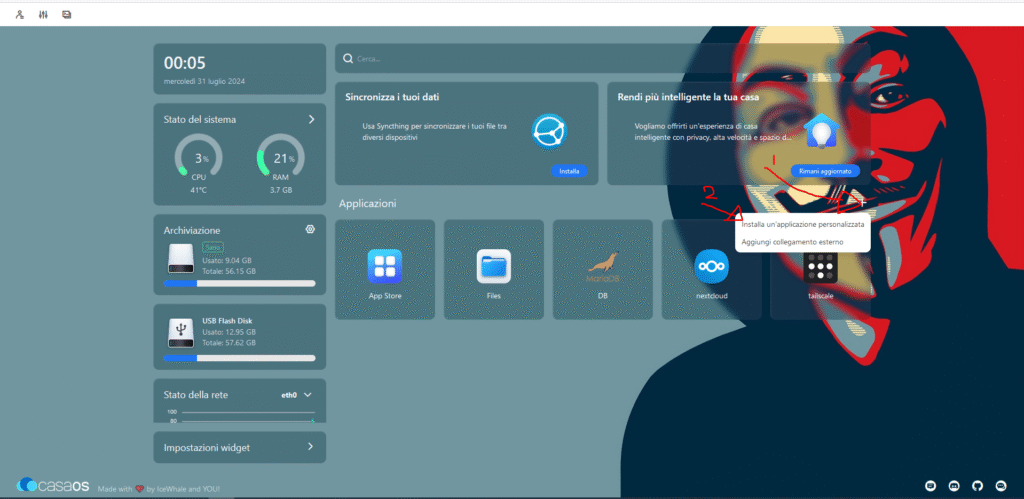Open the user account icon in top bar

(20, 14)
